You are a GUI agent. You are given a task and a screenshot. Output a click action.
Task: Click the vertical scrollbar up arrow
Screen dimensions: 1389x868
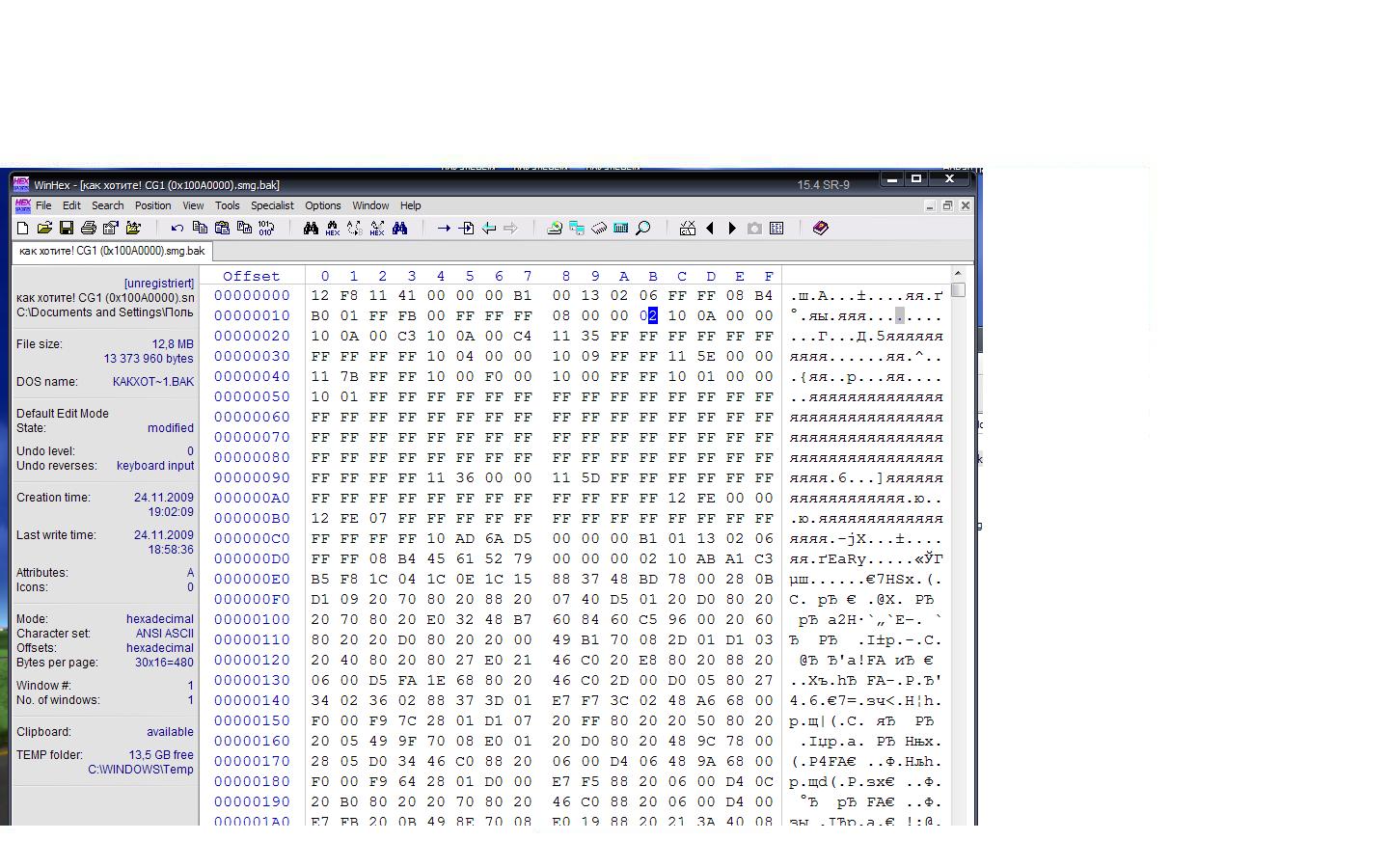(958, 274)
